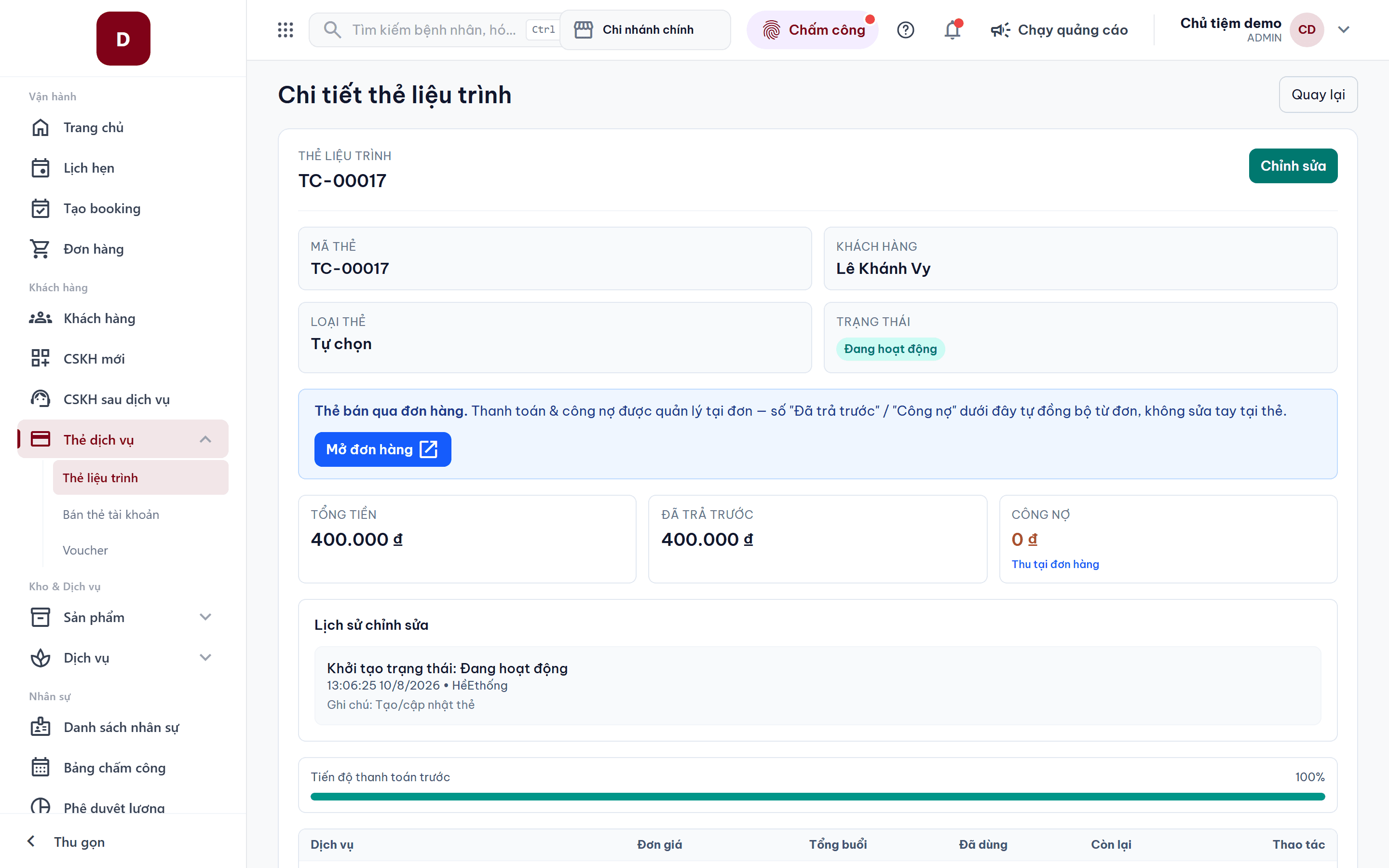Select Thẻ liệu trình submenu item
Viewport: 1389px width, 868px height.
pyautogui.click(x=141, y=477)
